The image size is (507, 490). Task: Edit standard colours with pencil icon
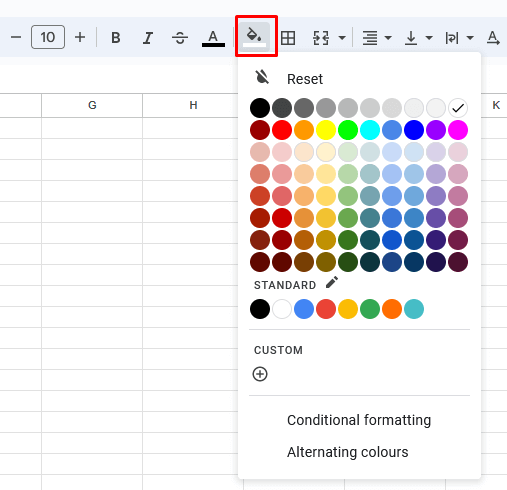(332, 283)
